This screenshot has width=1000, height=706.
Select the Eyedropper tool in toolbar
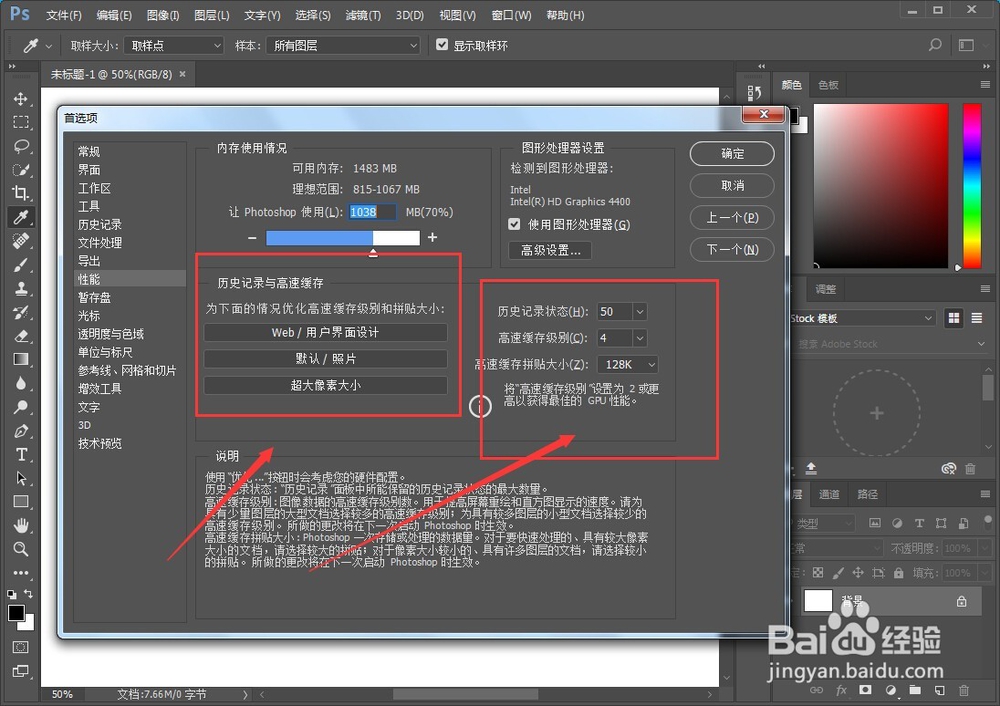20,217
